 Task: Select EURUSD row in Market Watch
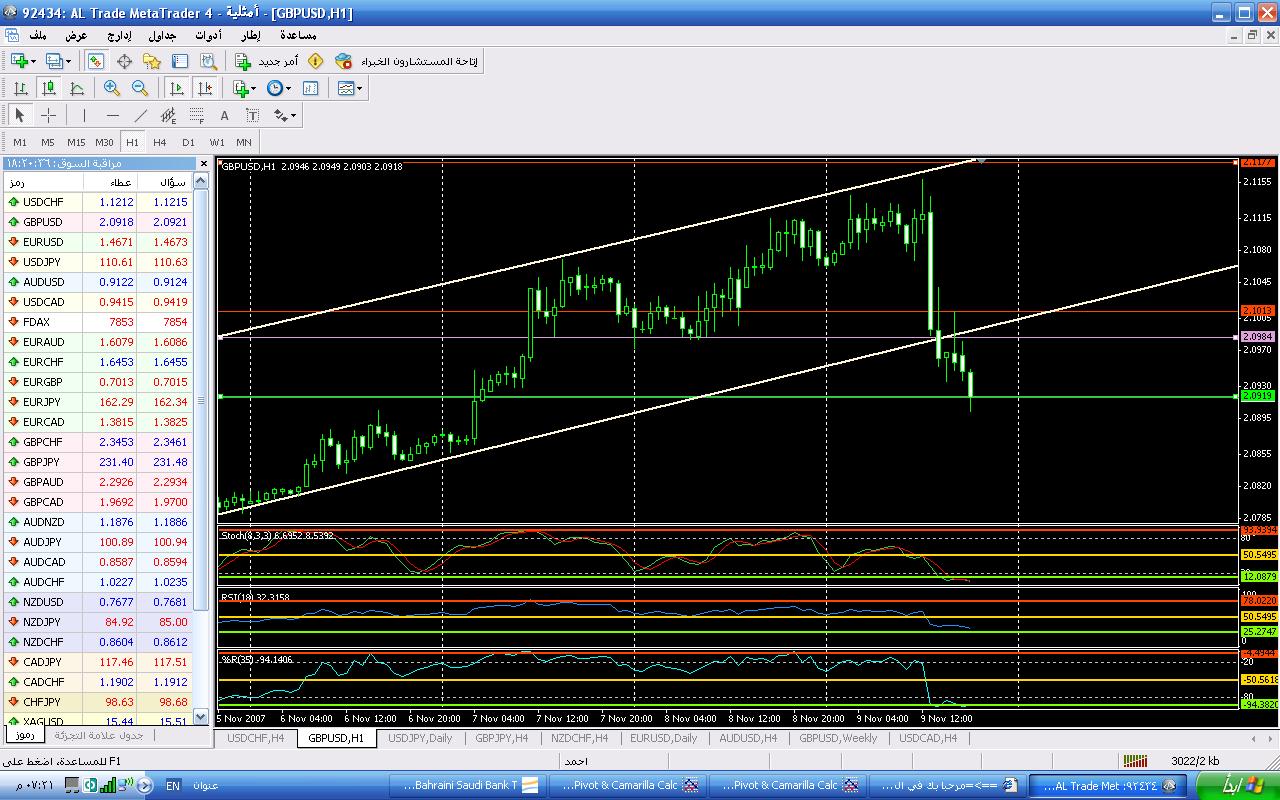tap(43, 242)
